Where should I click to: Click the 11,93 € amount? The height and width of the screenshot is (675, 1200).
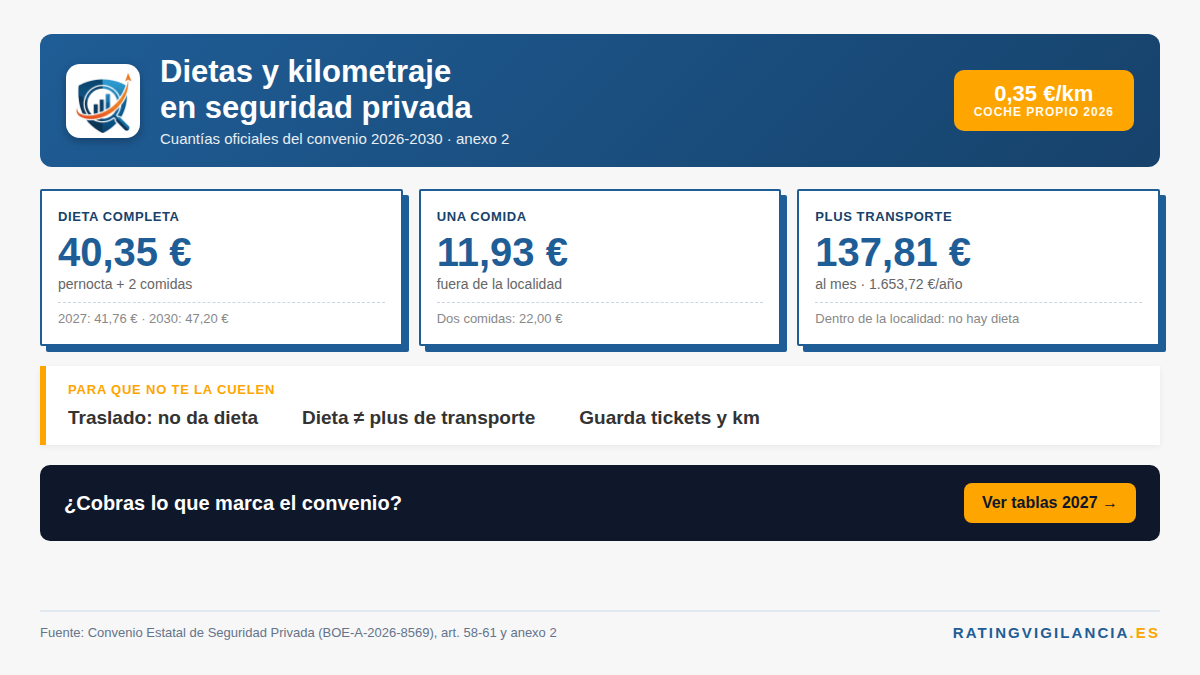click(502, 252)
